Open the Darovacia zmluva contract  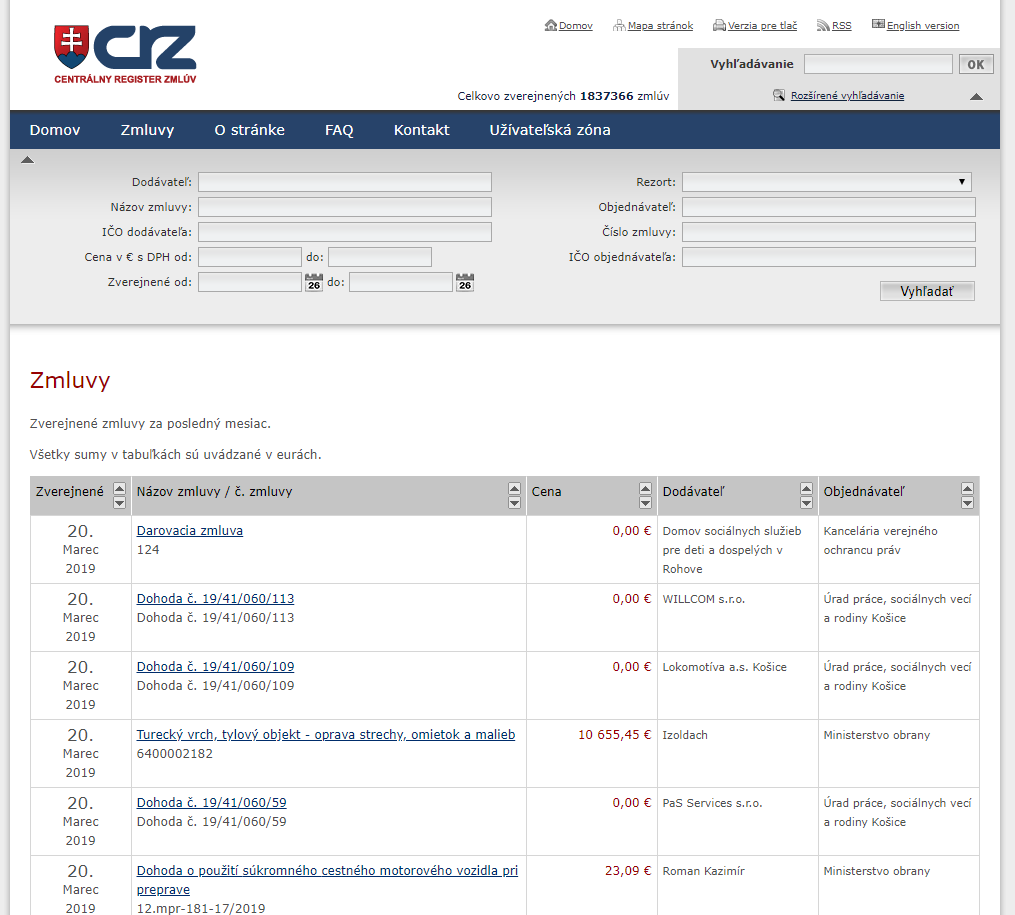[190, 531]
